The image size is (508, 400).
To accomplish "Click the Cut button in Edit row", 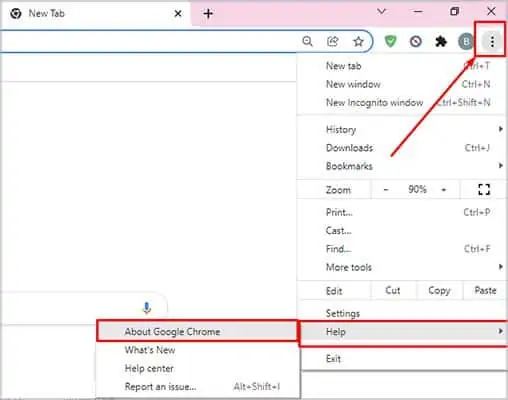I will 393,291.
